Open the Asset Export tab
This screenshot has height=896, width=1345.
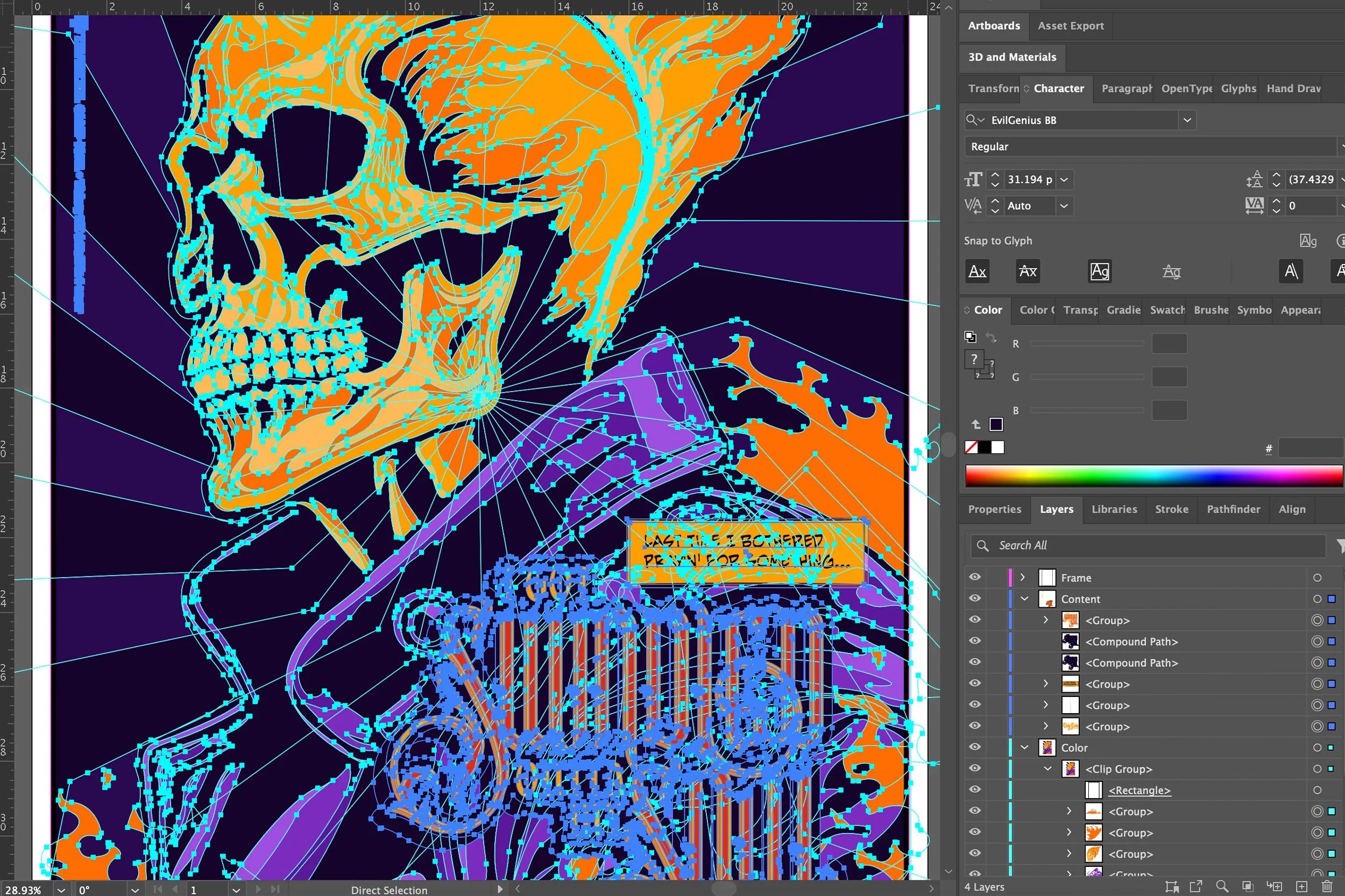coord(1070,26)
